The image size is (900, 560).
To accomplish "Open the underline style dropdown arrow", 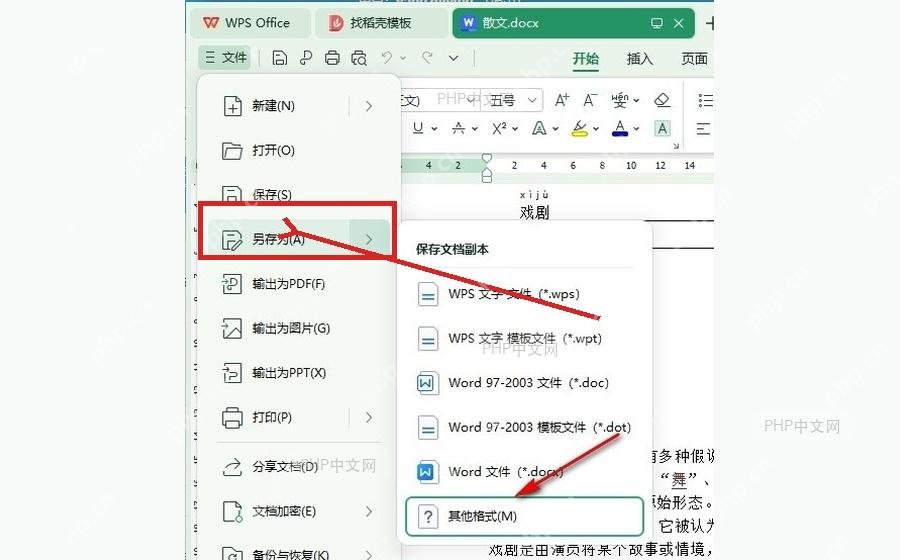I will click(x=434, y=129).
